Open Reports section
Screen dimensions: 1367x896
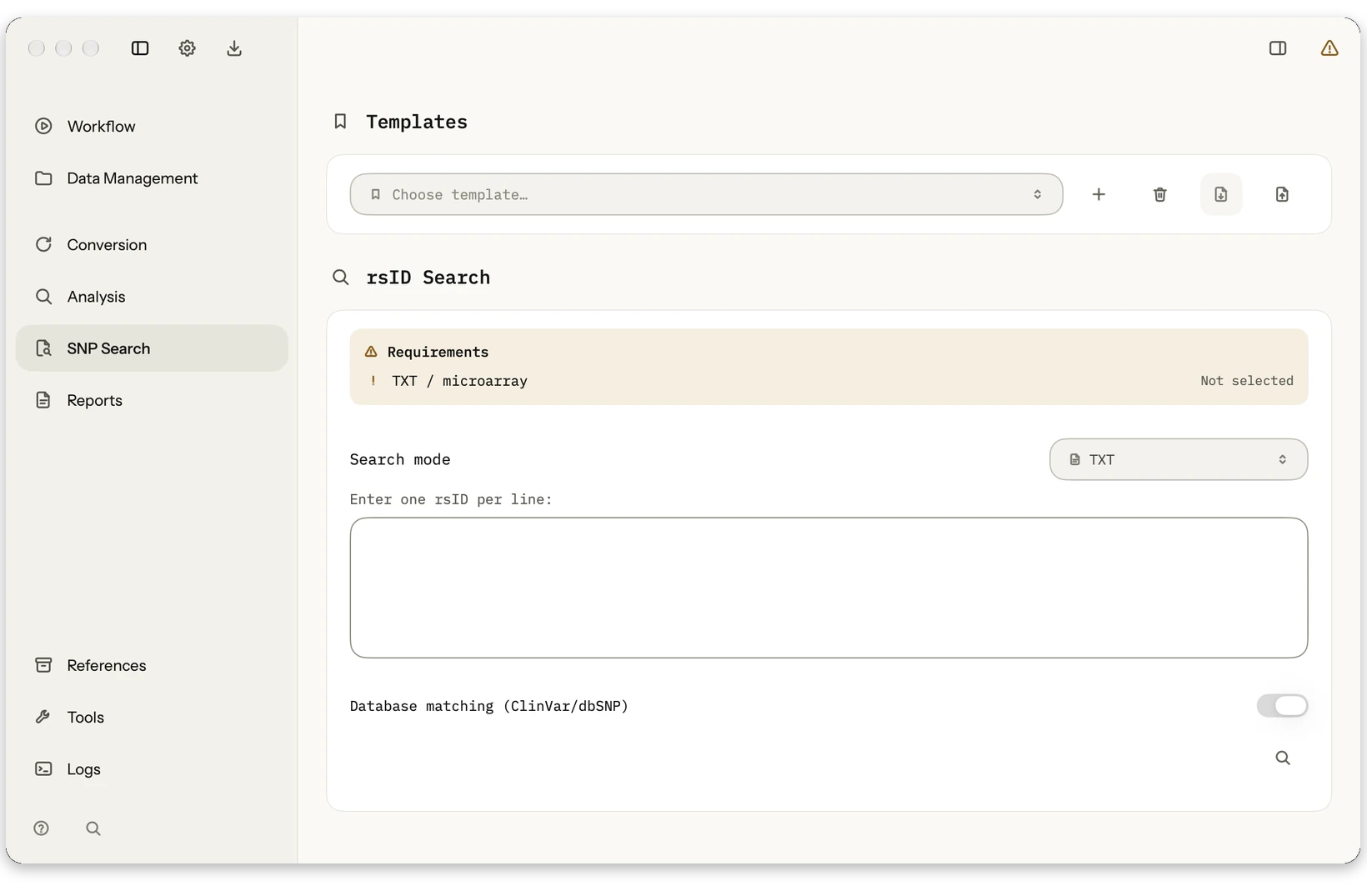click(x=152, y=400)
